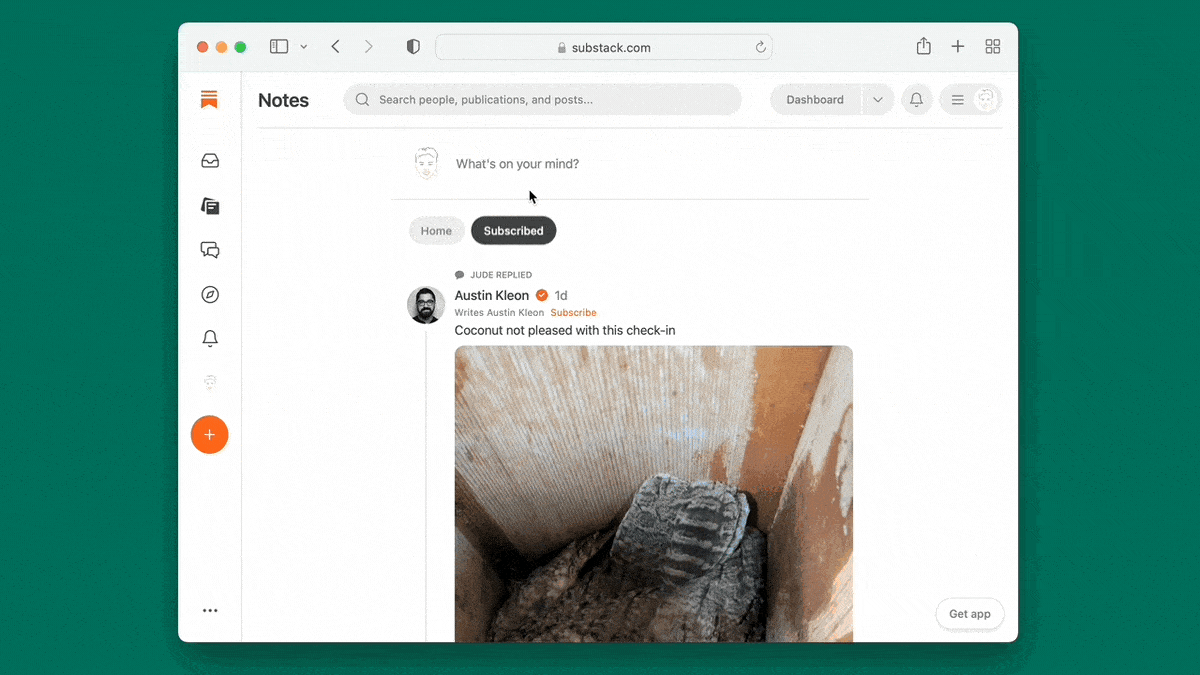Image resolution: width=1200 pixels, height=675 pixels.
Task: Expand the ellipsis menu at sidebar bottom
Action: click(209, 610)
